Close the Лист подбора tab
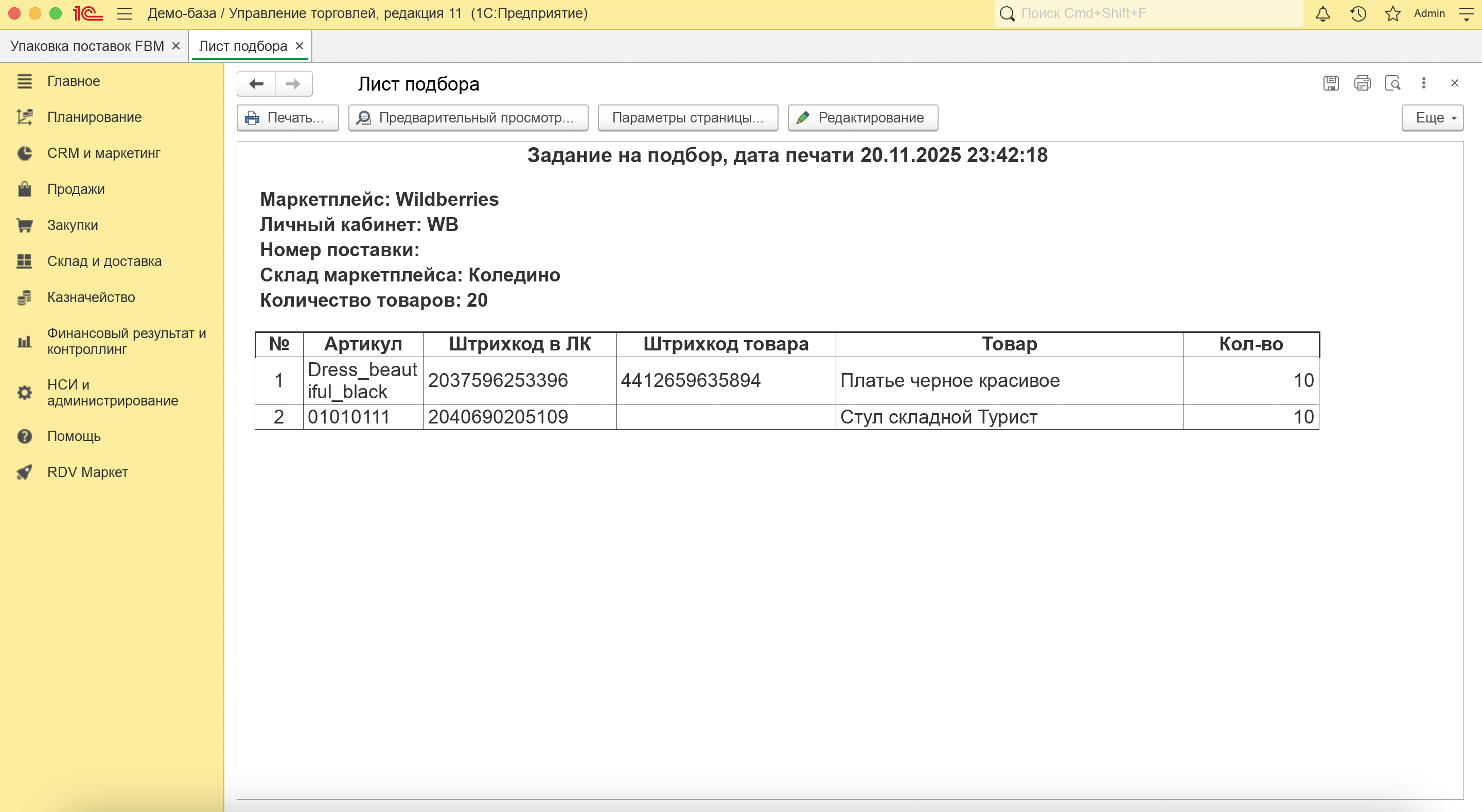Viewport: 1482px width, 812px height. pos(299,46)
